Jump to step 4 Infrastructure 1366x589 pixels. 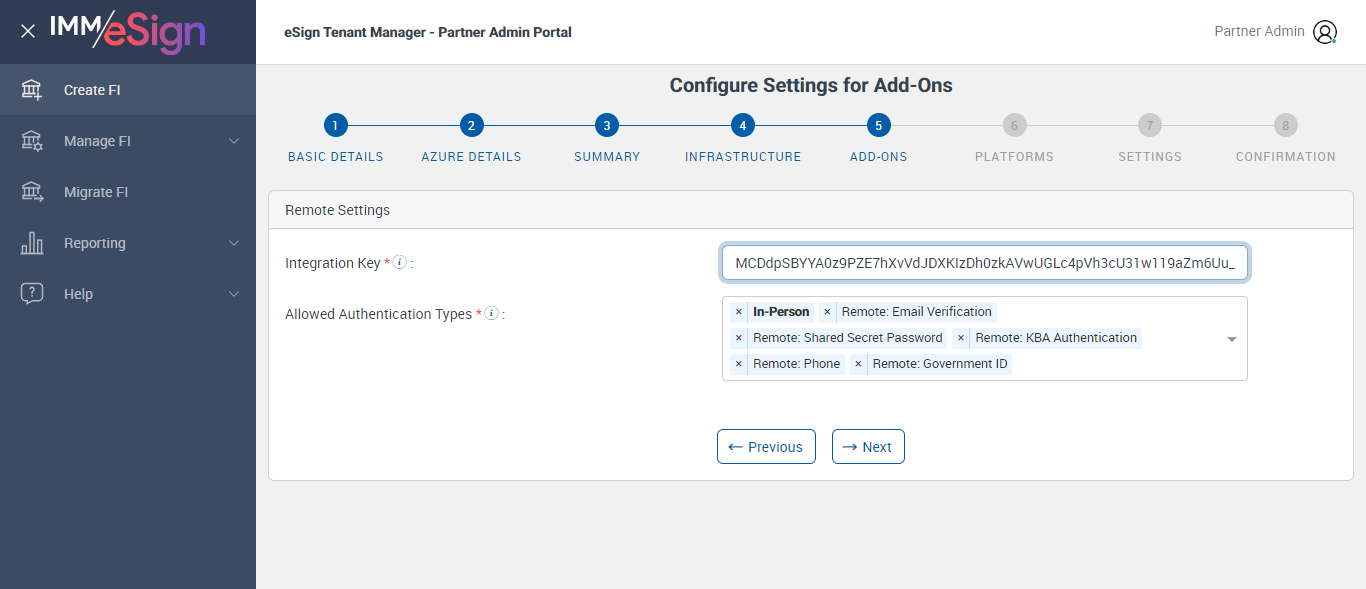(742, 126)
